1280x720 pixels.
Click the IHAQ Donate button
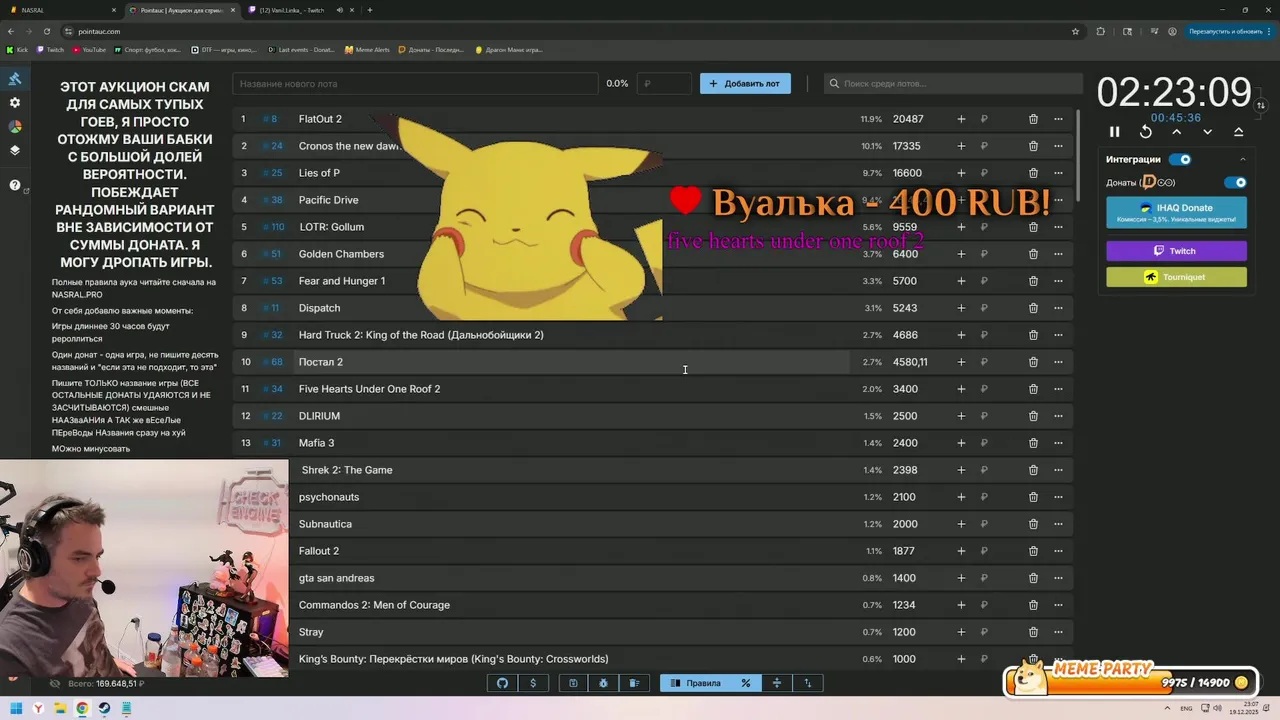click(1176, 212)
